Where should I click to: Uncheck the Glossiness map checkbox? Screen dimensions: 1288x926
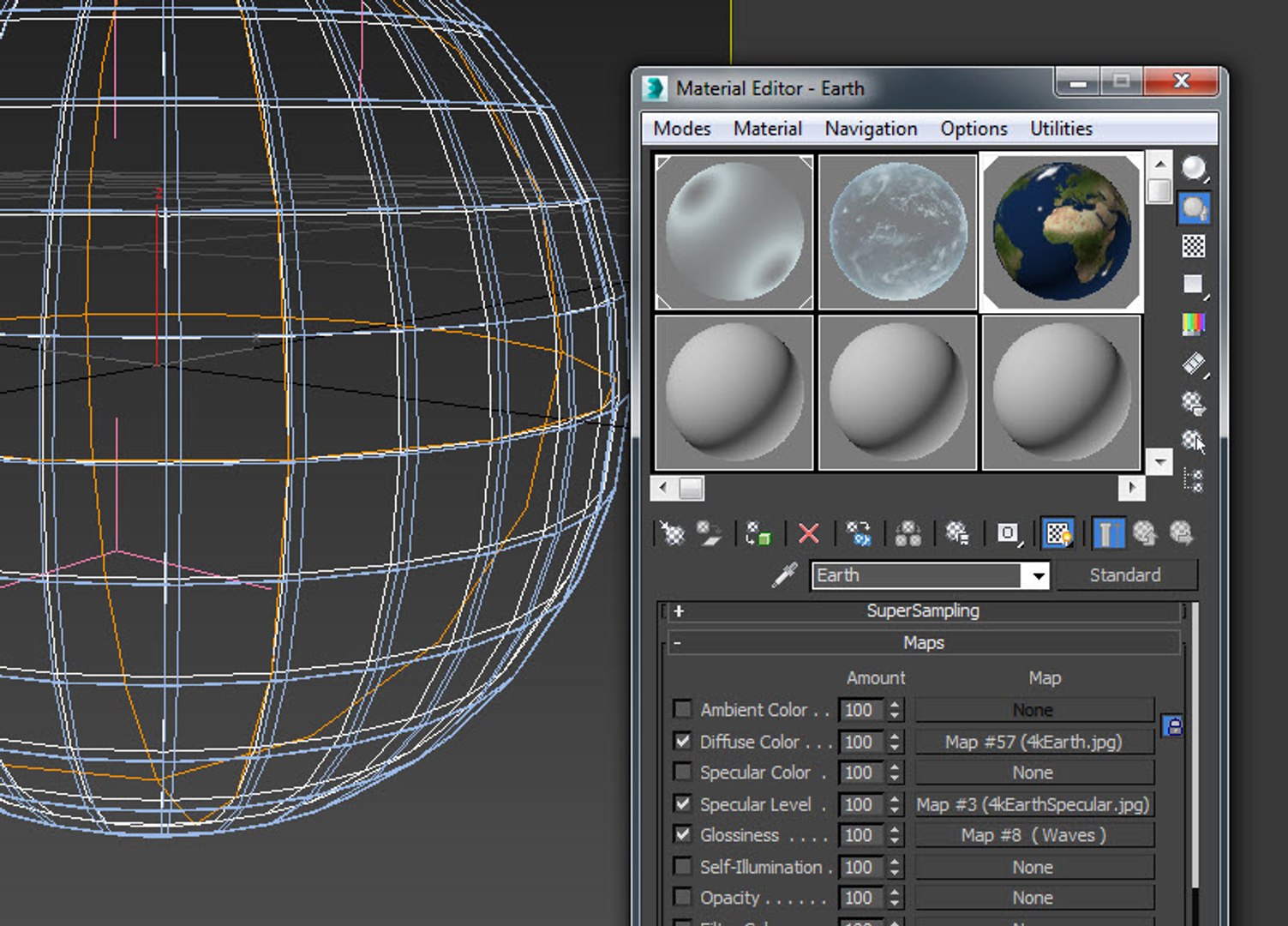point(683,834)
